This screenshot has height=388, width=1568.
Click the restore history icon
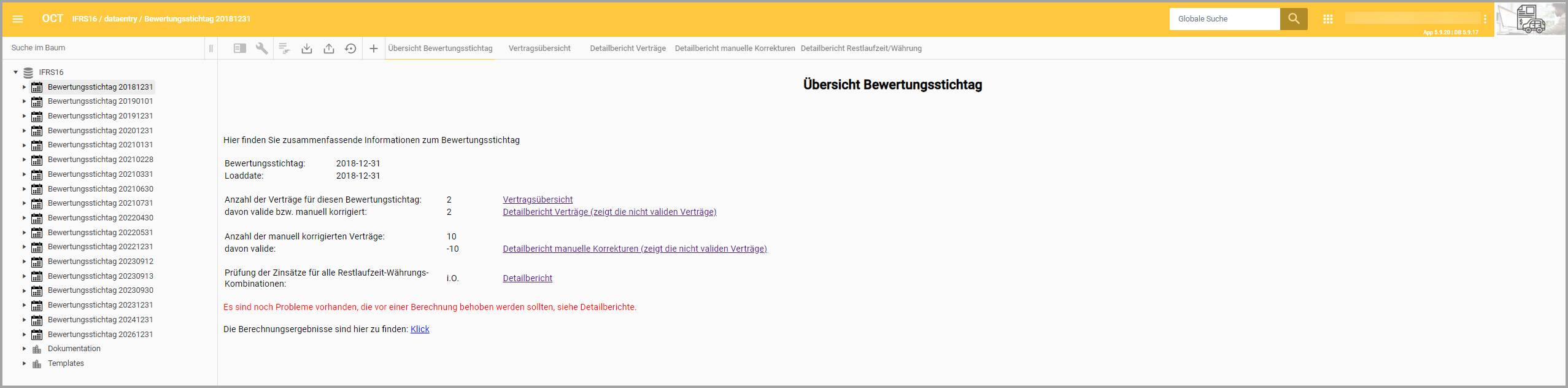[x=350, y=49]
